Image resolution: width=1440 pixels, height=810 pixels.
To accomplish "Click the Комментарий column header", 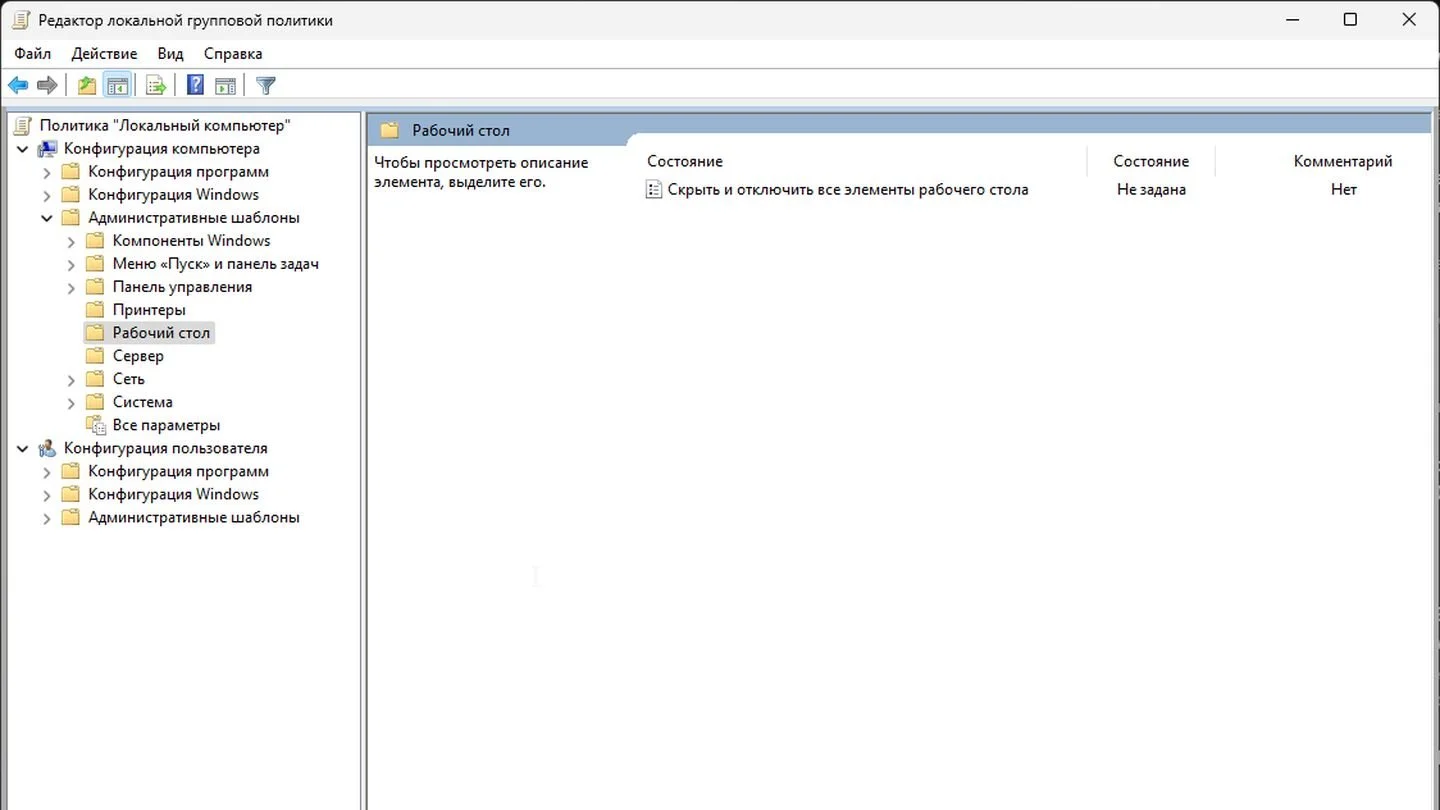I will pyautogui.click(x=1343, y=161).
